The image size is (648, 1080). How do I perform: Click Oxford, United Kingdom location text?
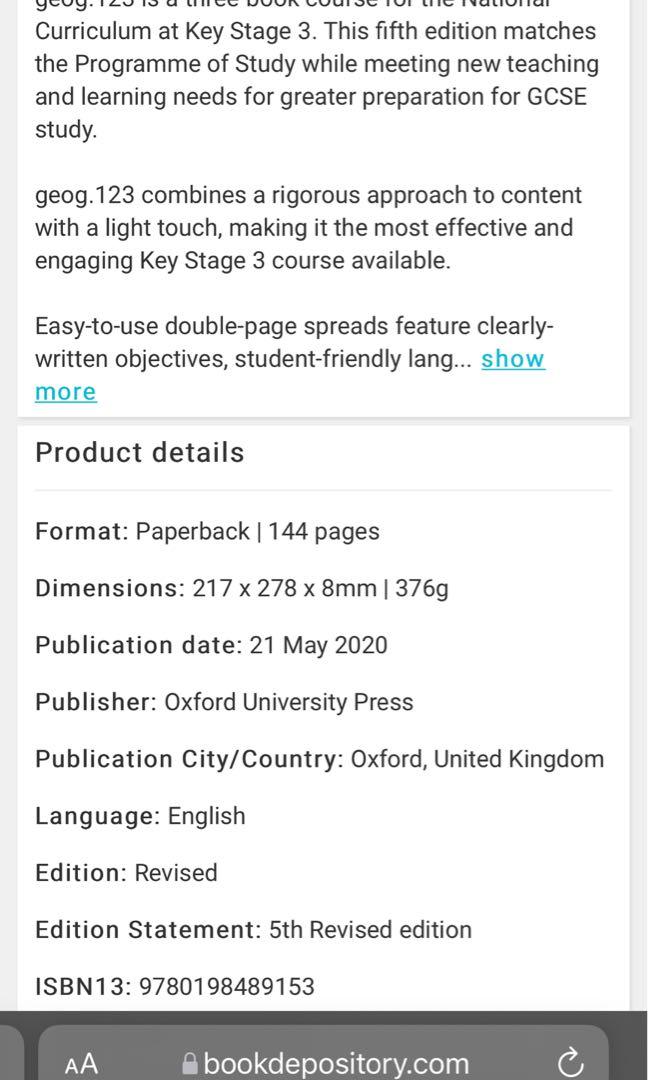coord(477,759)
